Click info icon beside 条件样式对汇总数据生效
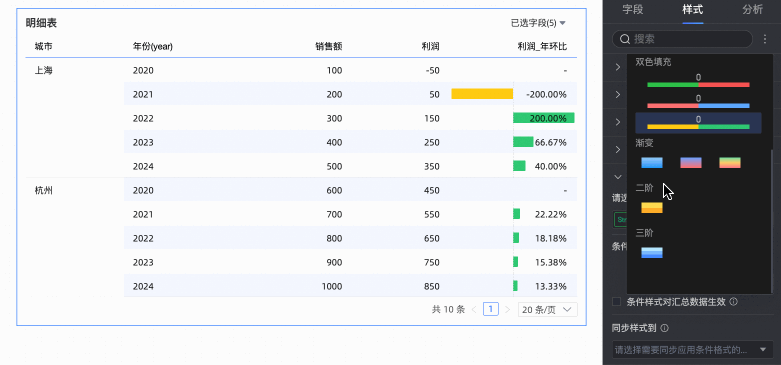781x365 pixels. [x=733, y=302]
